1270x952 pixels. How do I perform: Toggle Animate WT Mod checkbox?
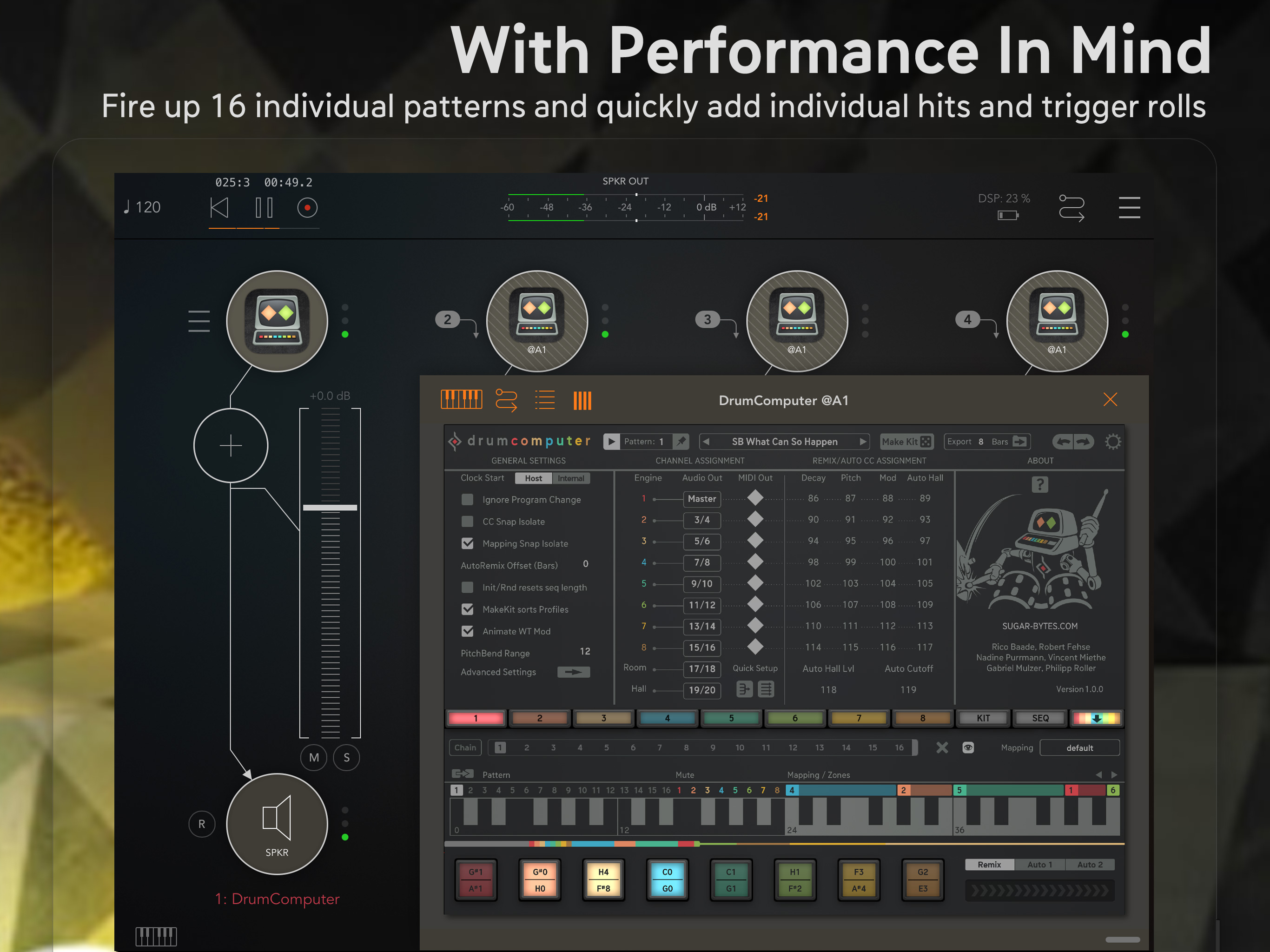[x=467, y=631]
